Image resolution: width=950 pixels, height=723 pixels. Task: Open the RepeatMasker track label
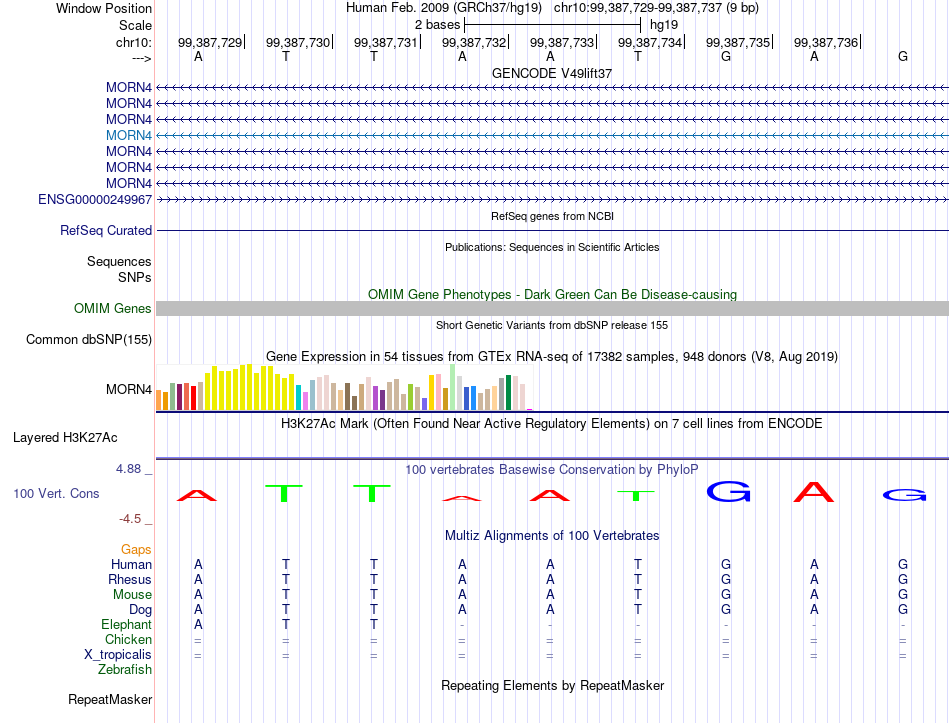110,699
